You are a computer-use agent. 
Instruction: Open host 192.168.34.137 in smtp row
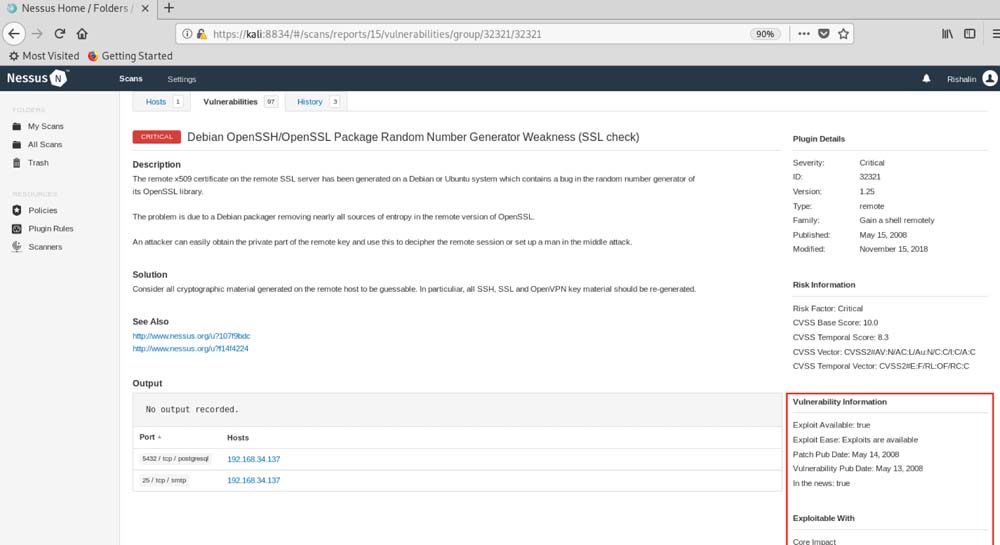[x=253, y=481]
